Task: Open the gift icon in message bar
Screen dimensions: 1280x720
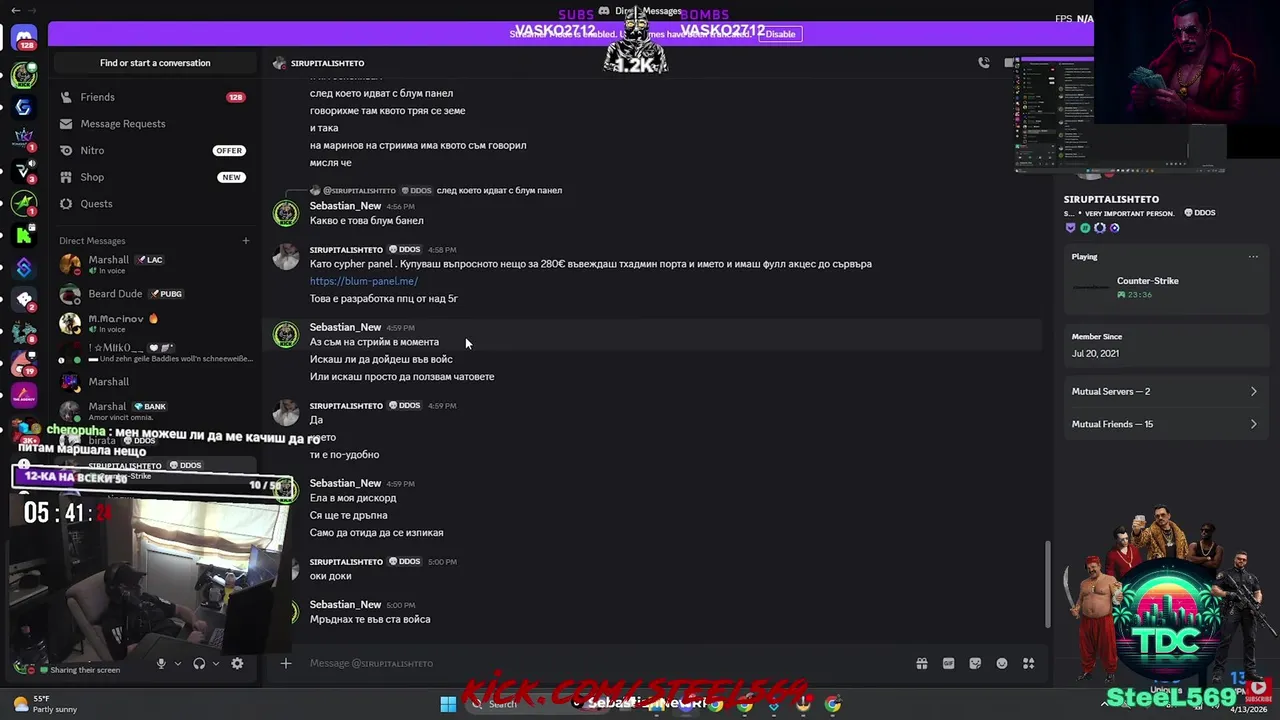Action: [x=922, y=664]
